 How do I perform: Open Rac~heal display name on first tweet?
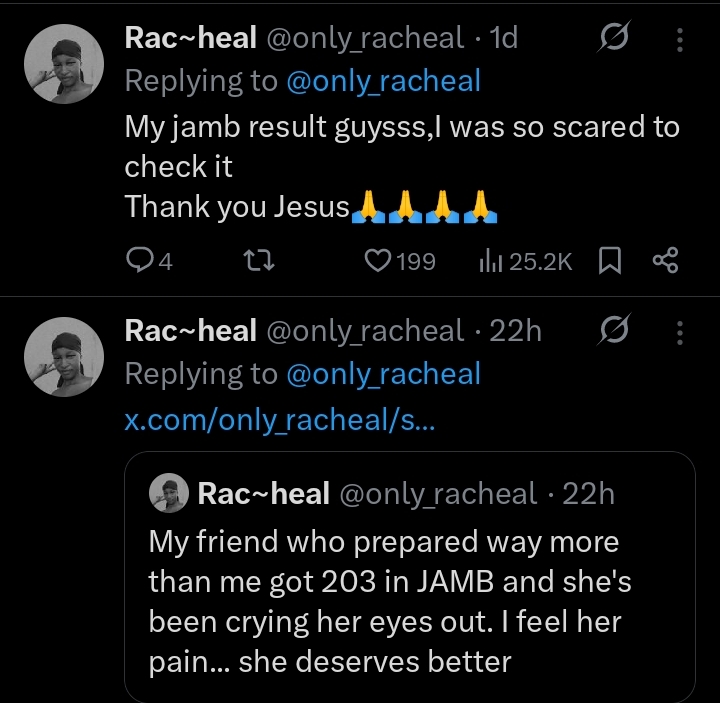(190, 38)
